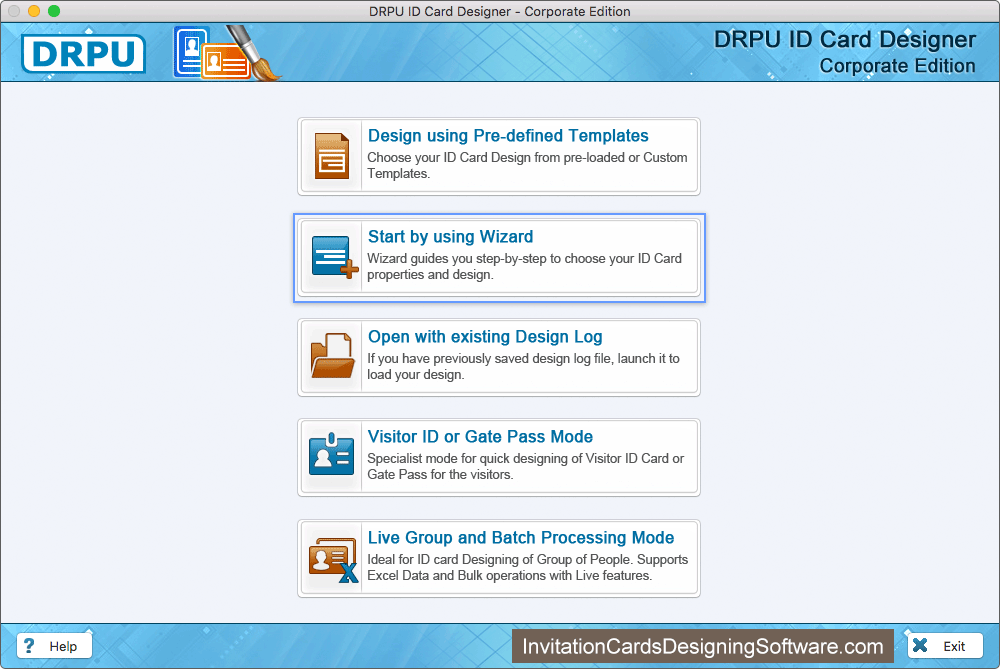The width and height of the screenshot is (1000, 669).
Task: Click the Corporate Edition header text
Action: [x=897, y=66]
